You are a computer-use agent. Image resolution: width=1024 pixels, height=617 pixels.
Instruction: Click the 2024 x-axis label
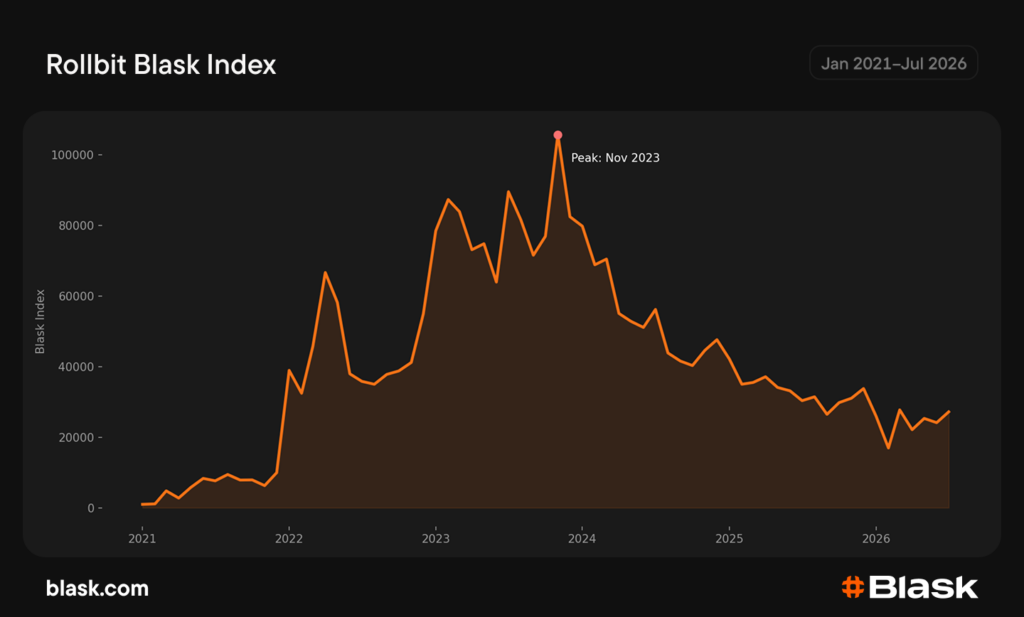(582, 539)
